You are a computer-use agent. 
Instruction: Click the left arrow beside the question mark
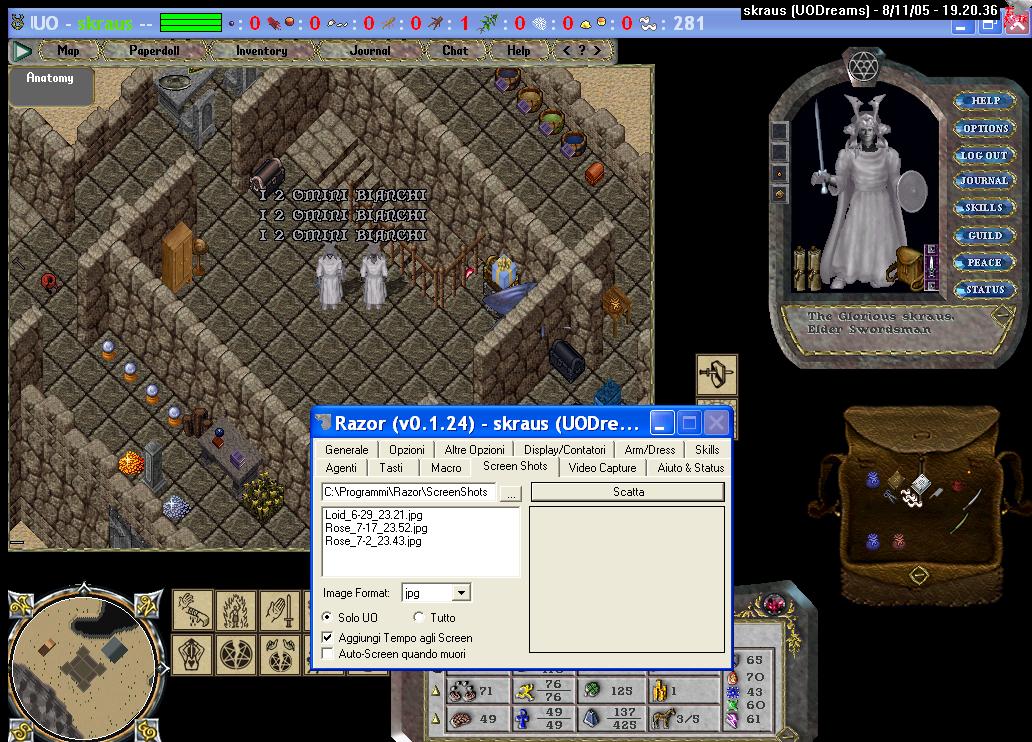tap(567, 50)
